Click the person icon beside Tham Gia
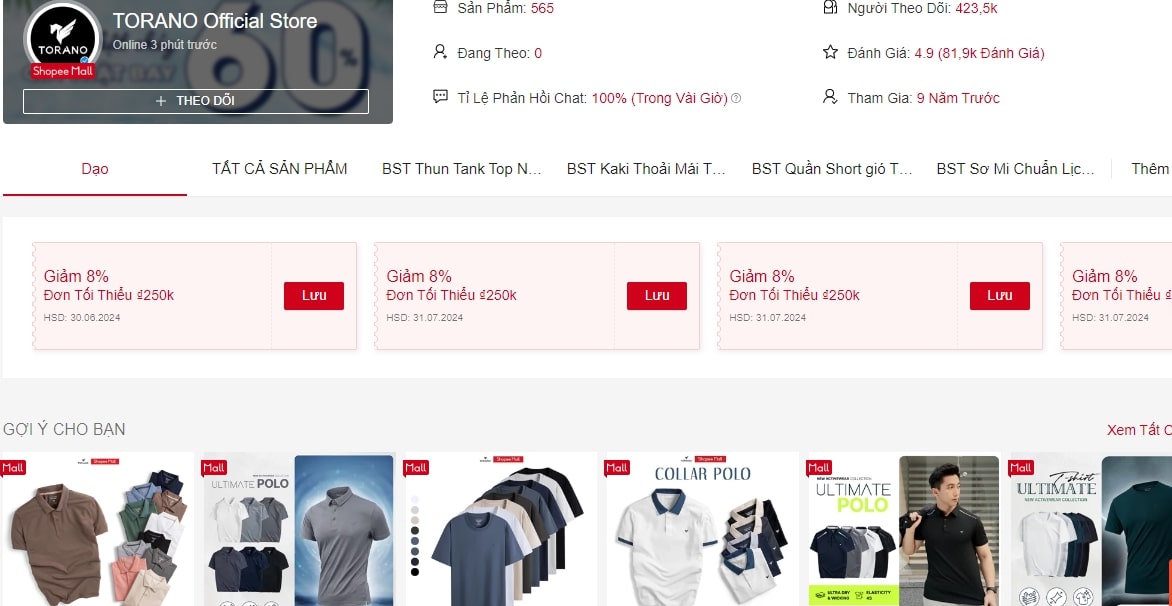The width and height of the screenshot is (1172, 606). coord(830,97)
